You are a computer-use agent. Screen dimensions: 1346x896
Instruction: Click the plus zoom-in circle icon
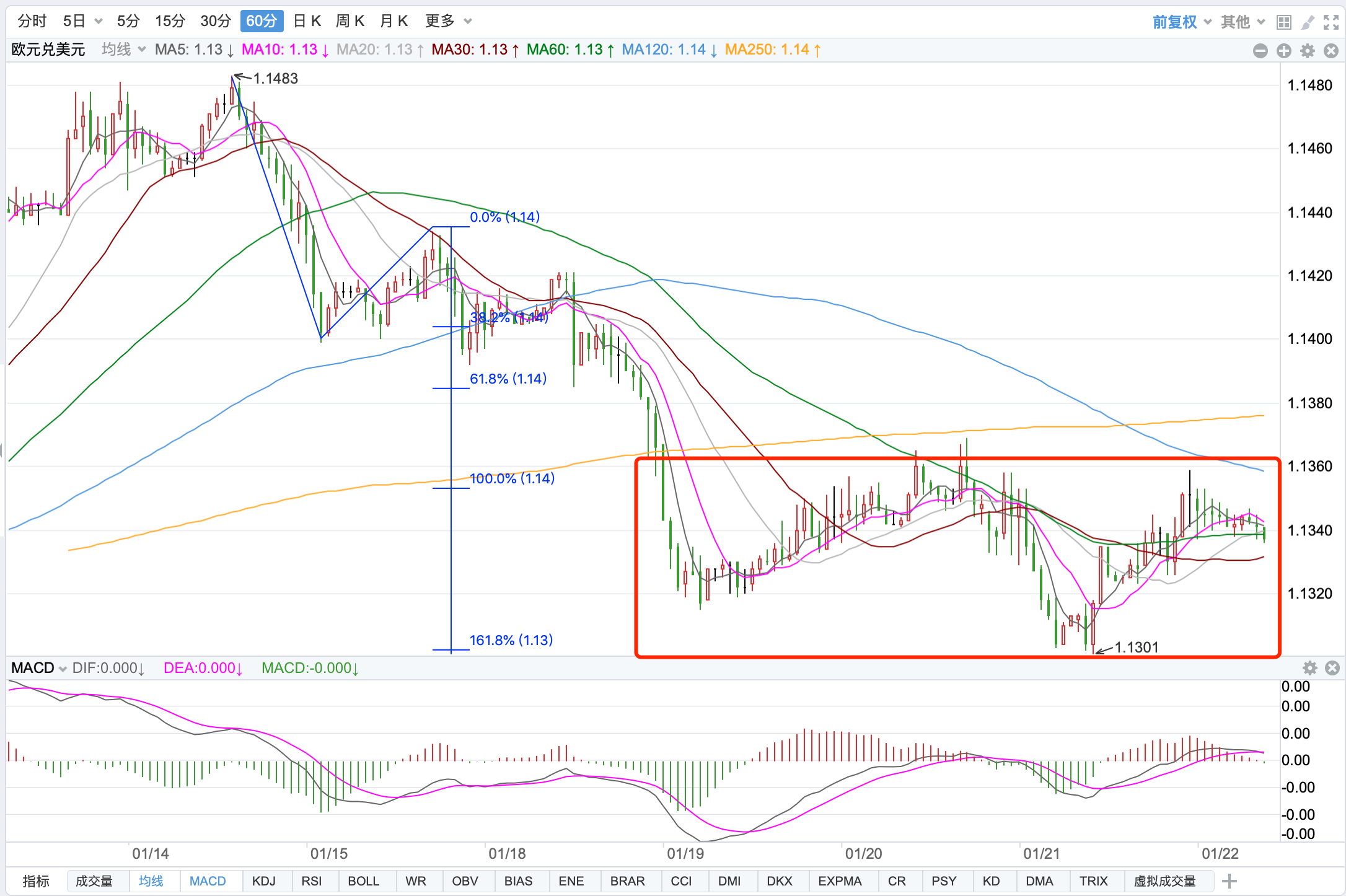tap(1284, 51)
